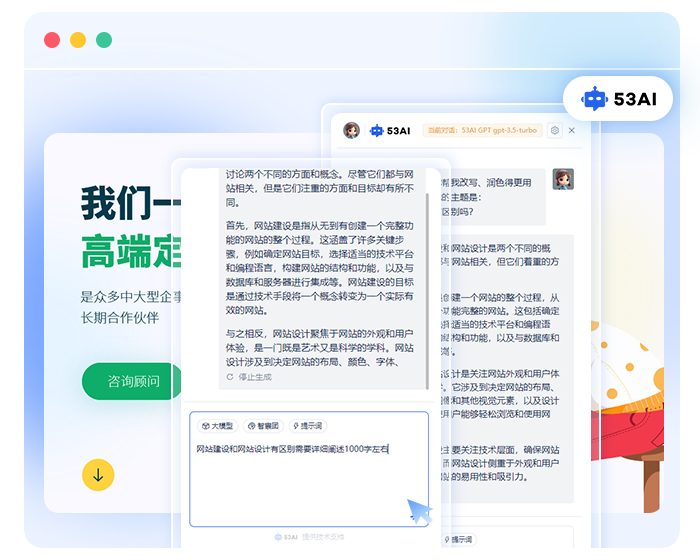
Task: Click the front chat's vertical scrollbar
Action: point(427,290)
